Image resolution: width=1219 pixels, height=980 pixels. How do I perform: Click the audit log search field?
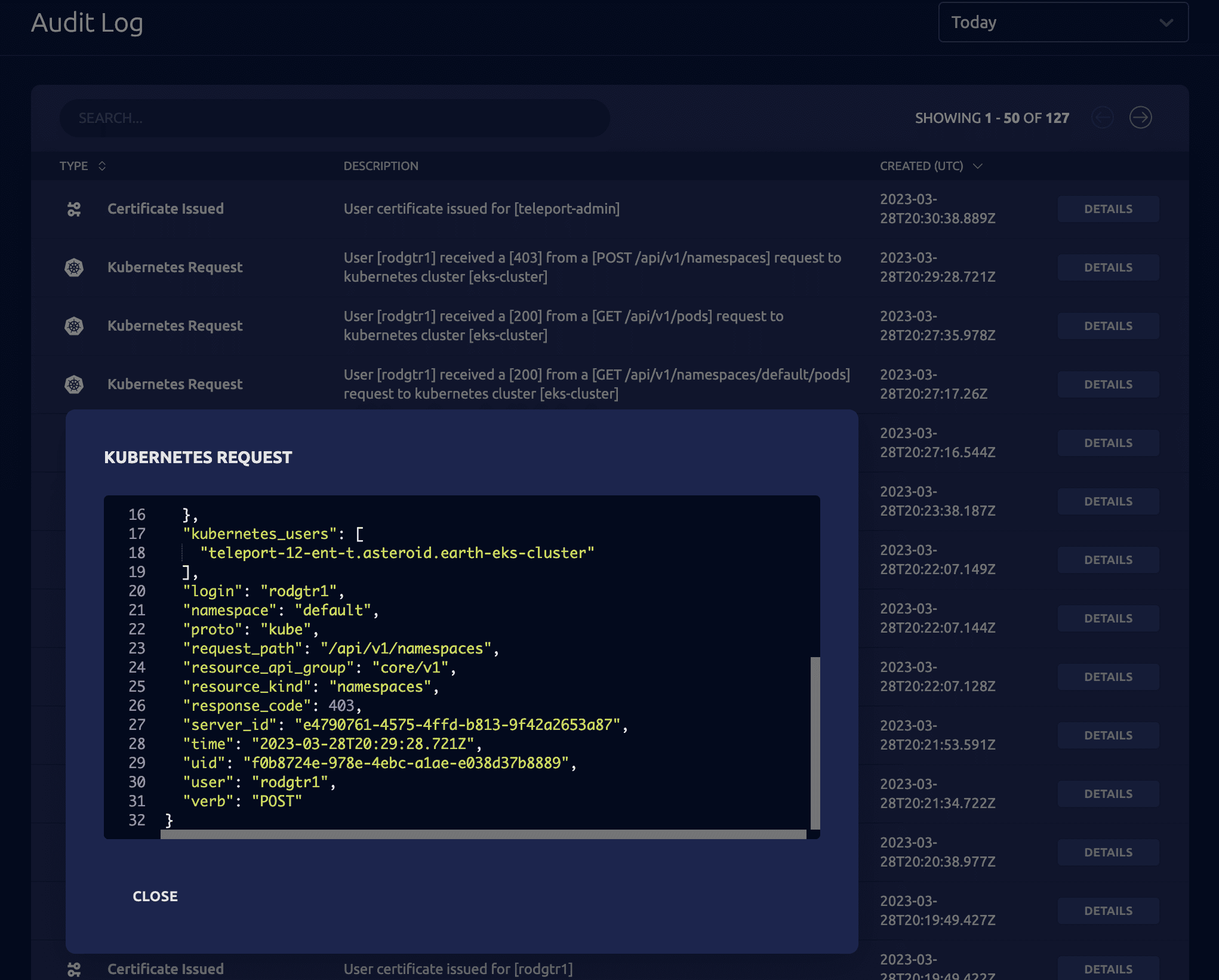[x=334, y=118]
